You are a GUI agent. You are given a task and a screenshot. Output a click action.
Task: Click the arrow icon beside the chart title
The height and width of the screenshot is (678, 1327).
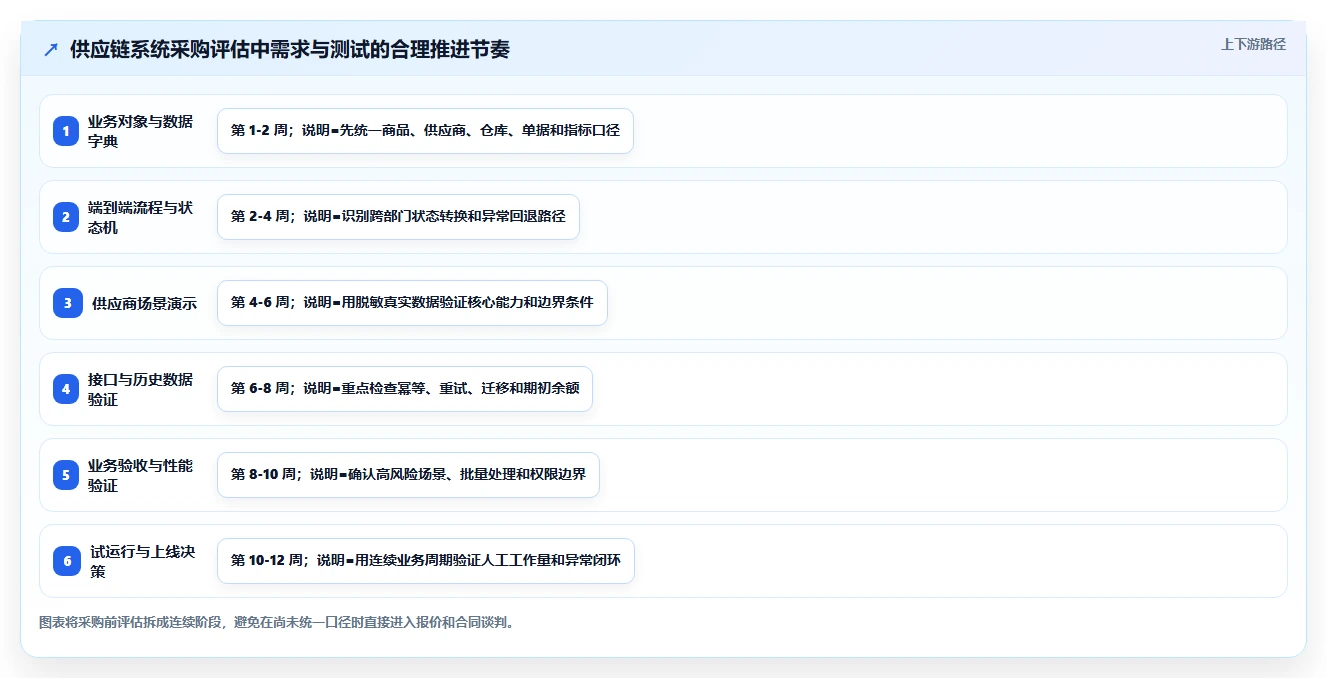click(x=51, y=50)
